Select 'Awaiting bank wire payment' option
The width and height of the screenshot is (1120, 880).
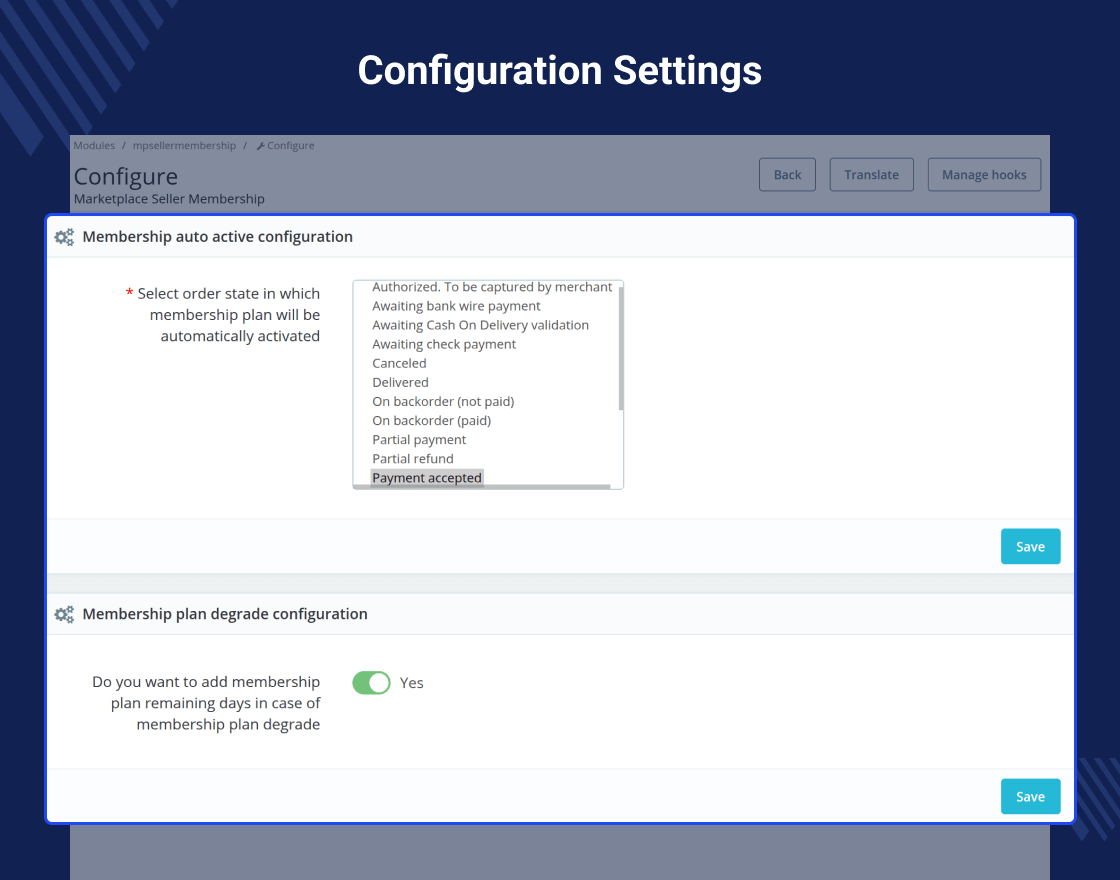coord(456,306)
